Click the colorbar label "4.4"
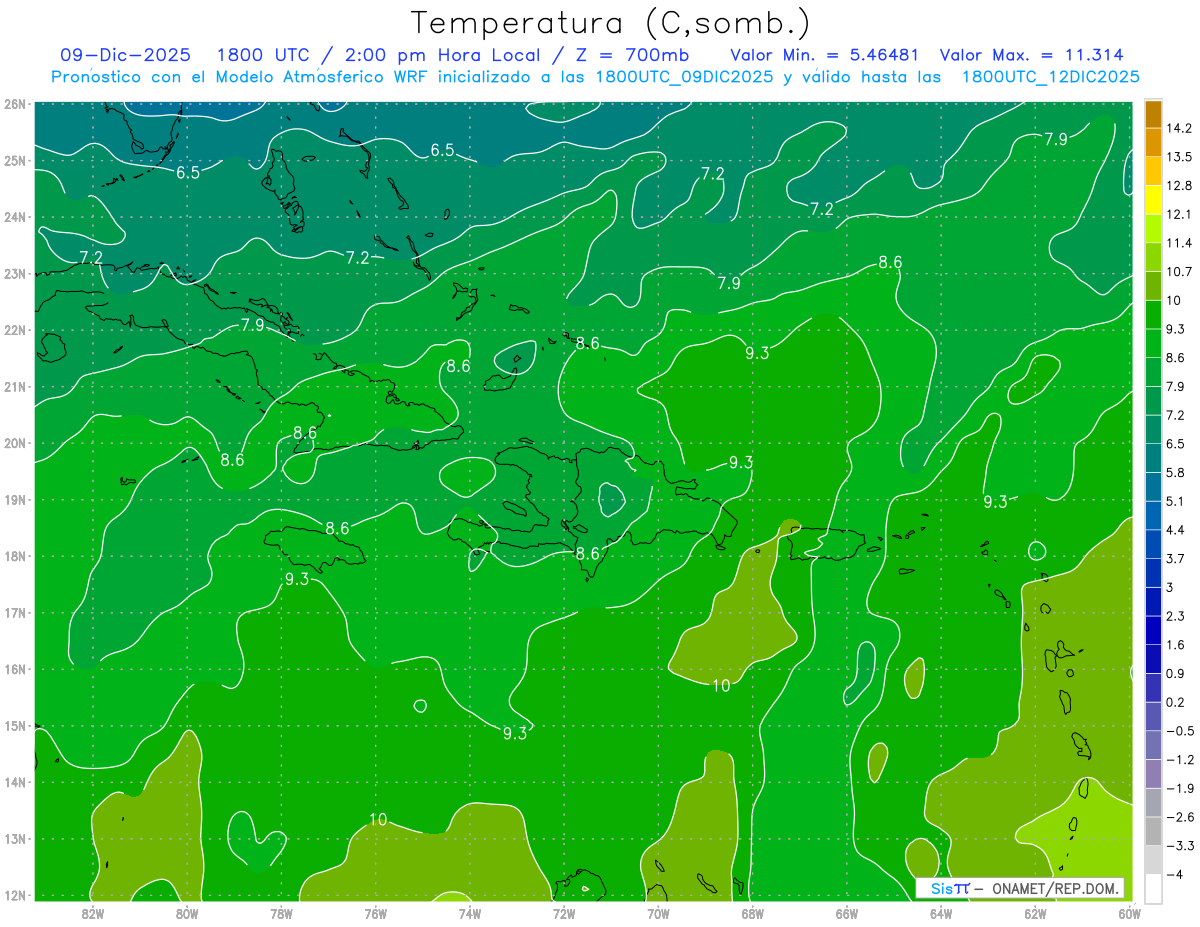1200x927 pixels. [1175, 529]
